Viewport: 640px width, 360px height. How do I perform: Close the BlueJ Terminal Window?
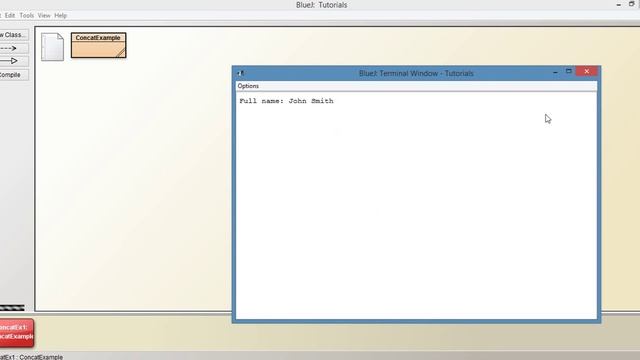pyautogui.click(x=587, y=71)
